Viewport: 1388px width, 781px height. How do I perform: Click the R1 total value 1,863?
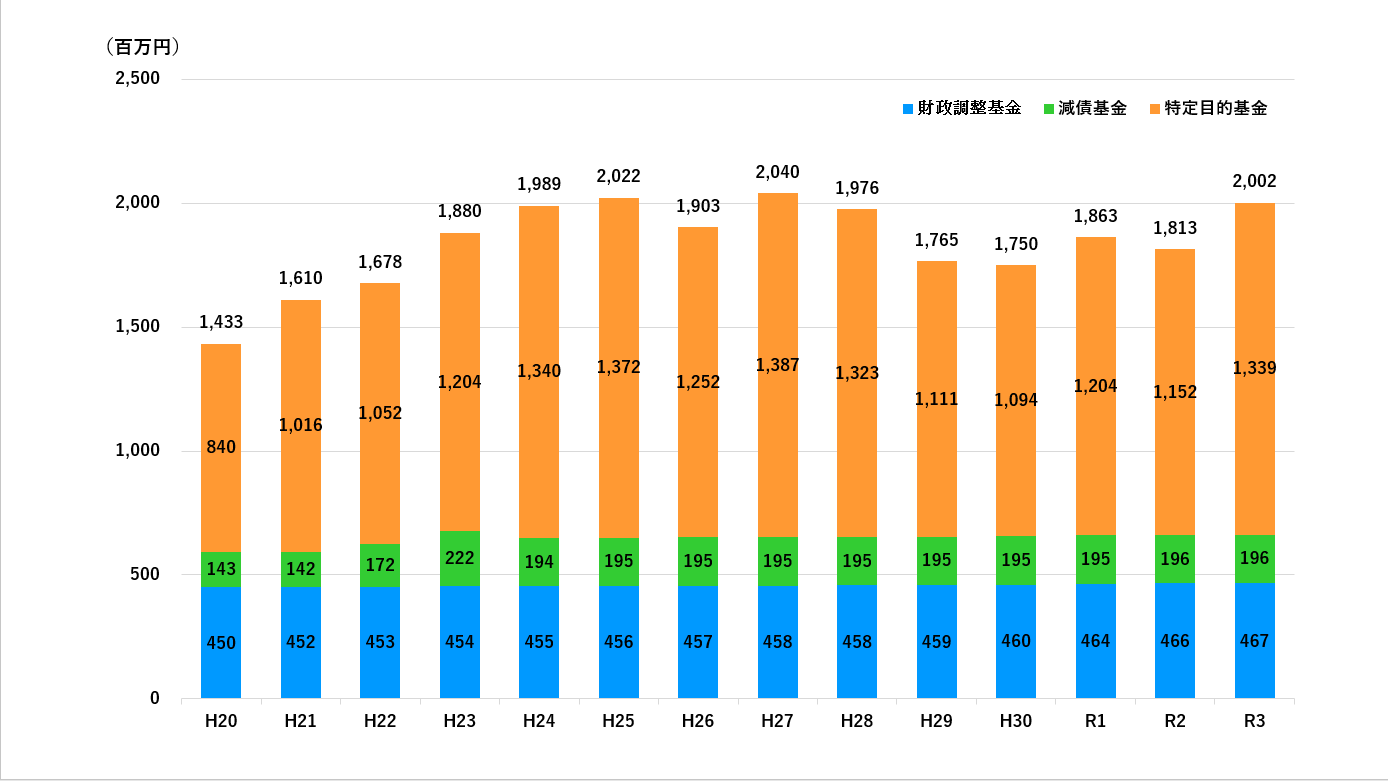[1096, 216]
